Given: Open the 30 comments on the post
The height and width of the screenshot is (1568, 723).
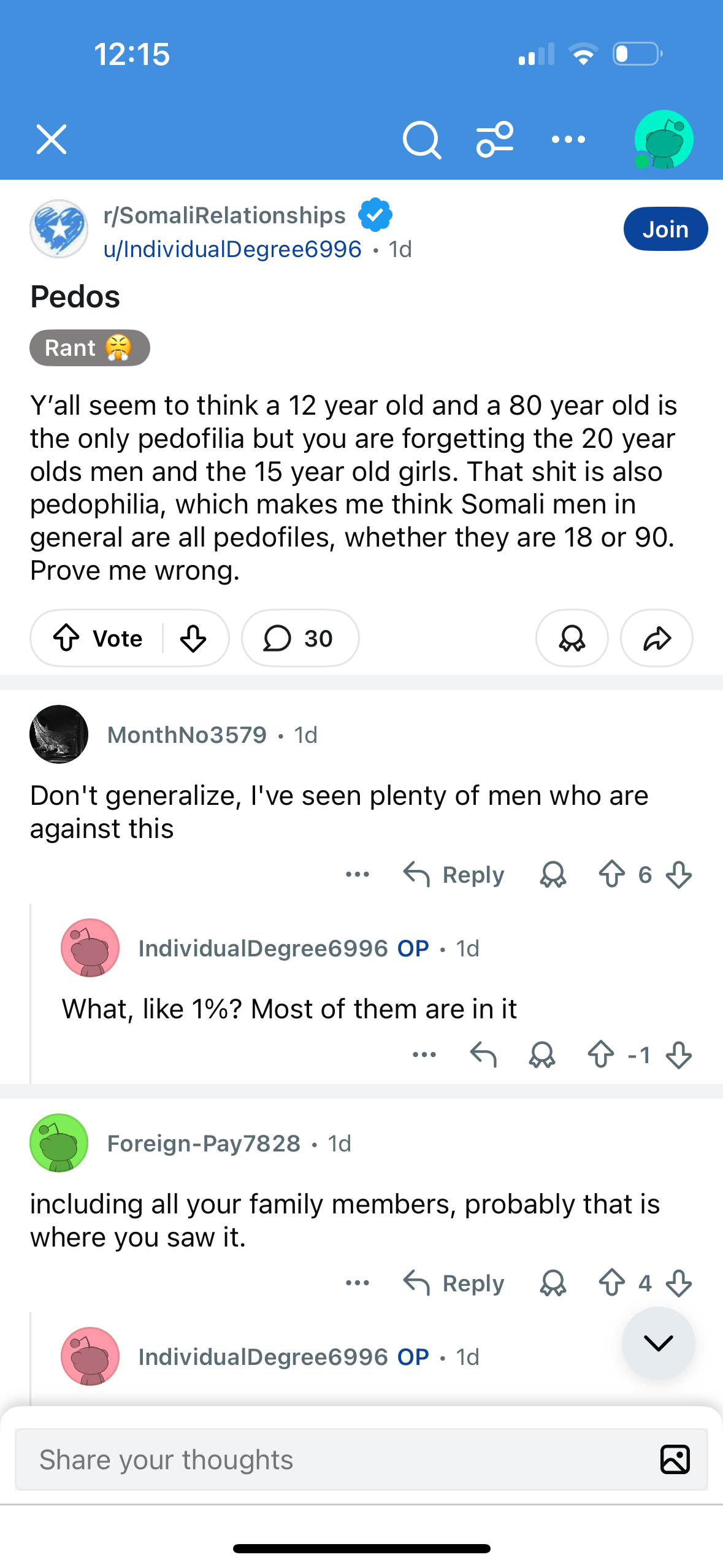Looking at the screenshot, I should [x=300, y=638].
